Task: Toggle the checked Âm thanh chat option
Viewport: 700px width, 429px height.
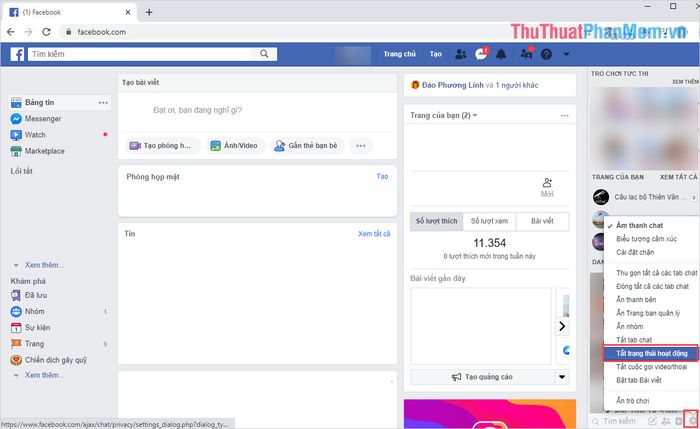Action: tap(642, 224)
